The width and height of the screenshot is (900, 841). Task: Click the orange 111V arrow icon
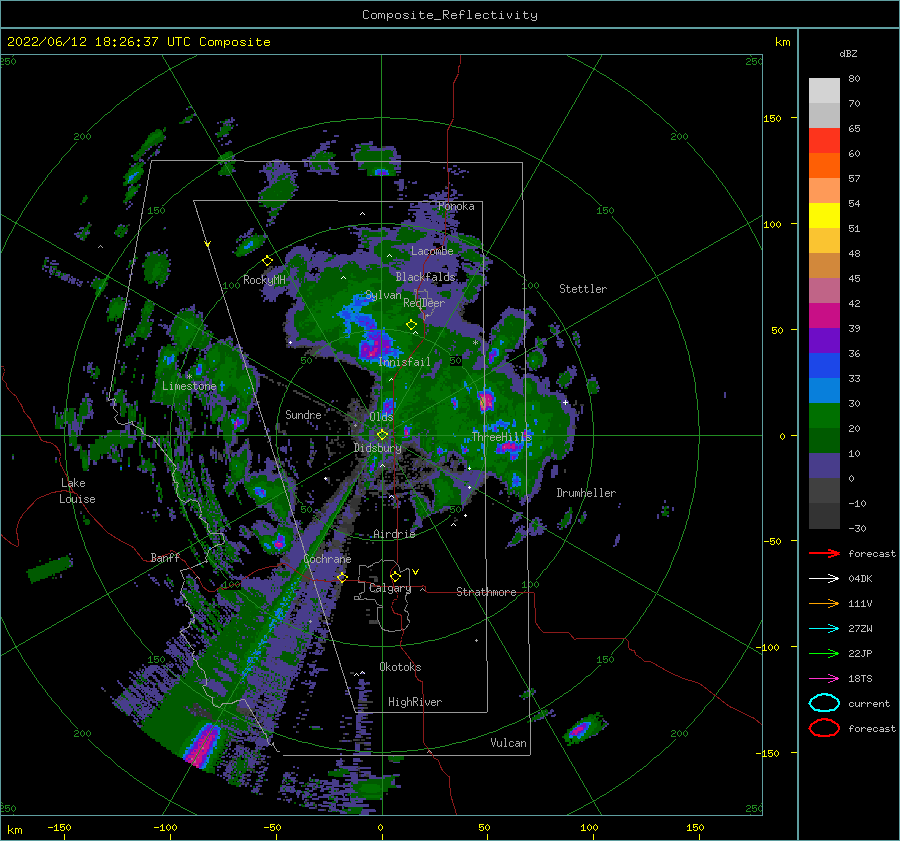pos(824,603)
